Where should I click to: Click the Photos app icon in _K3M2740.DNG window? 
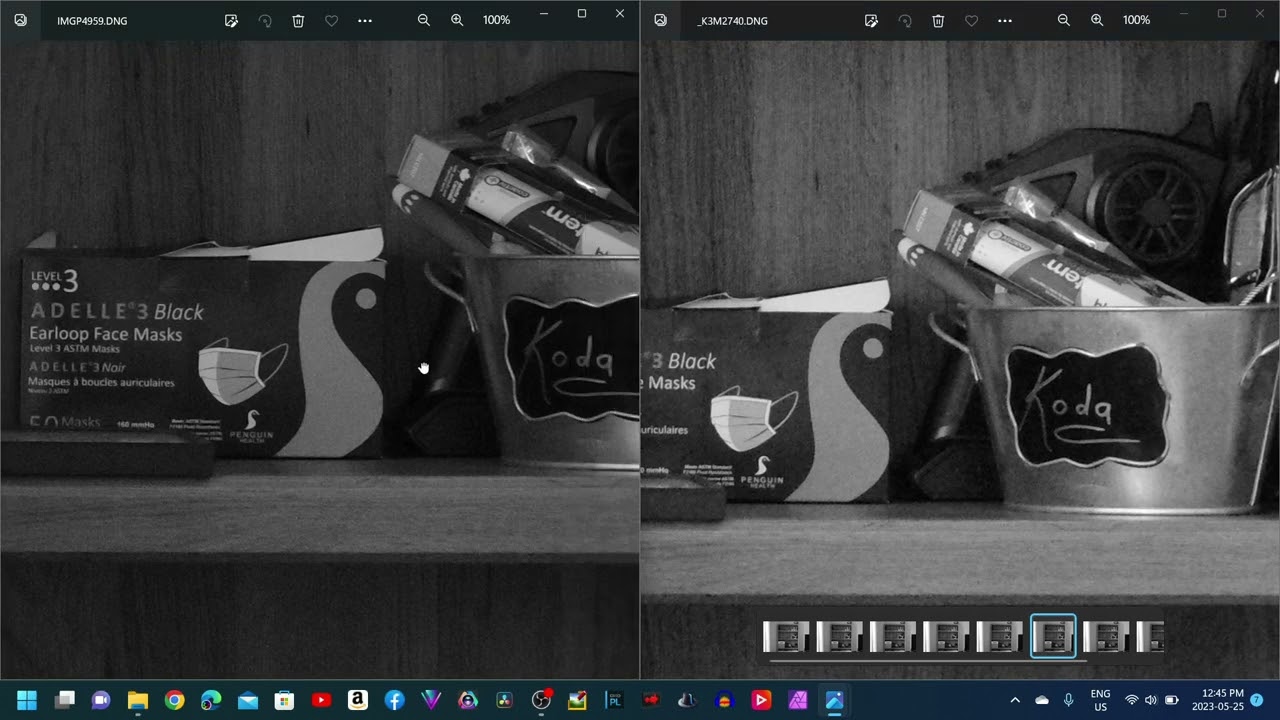coord(660,20)
